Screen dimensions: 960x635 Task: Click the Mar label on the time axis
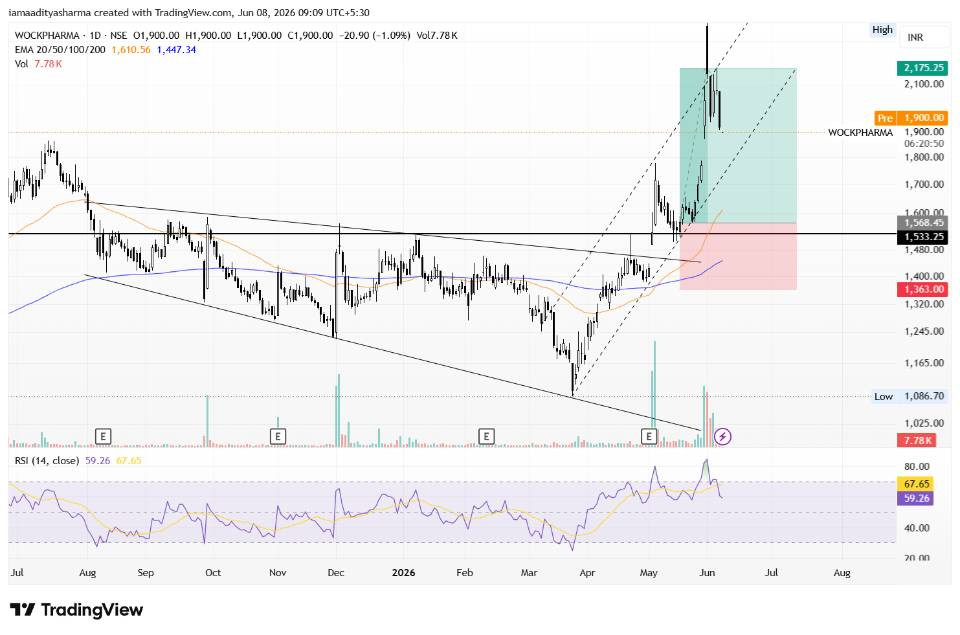click(x=529, y=573)
